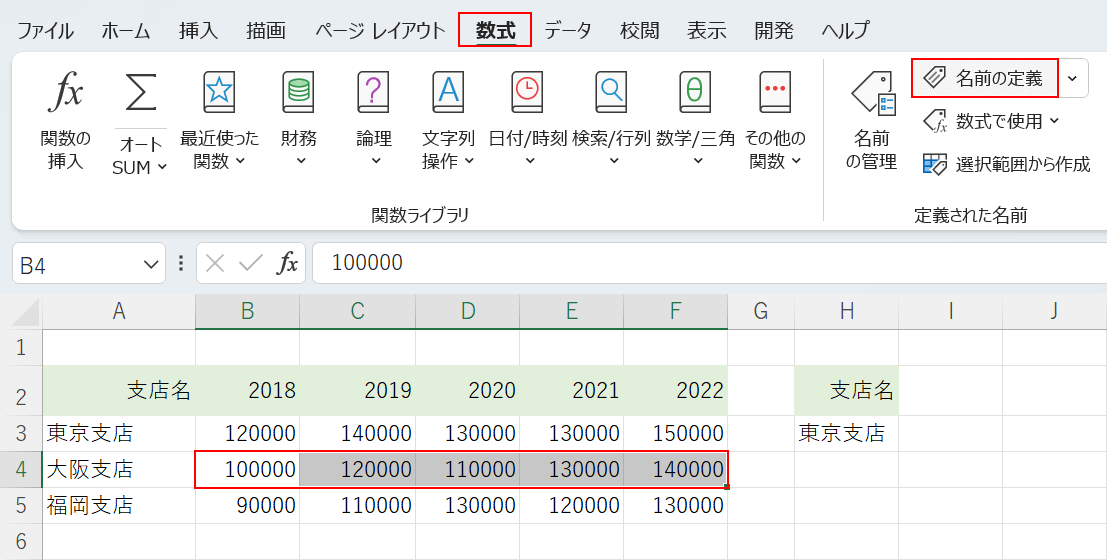The image size is (1107, 560).
Task: Open the ページ レイアウト tab
Action: tap(380, 30)
